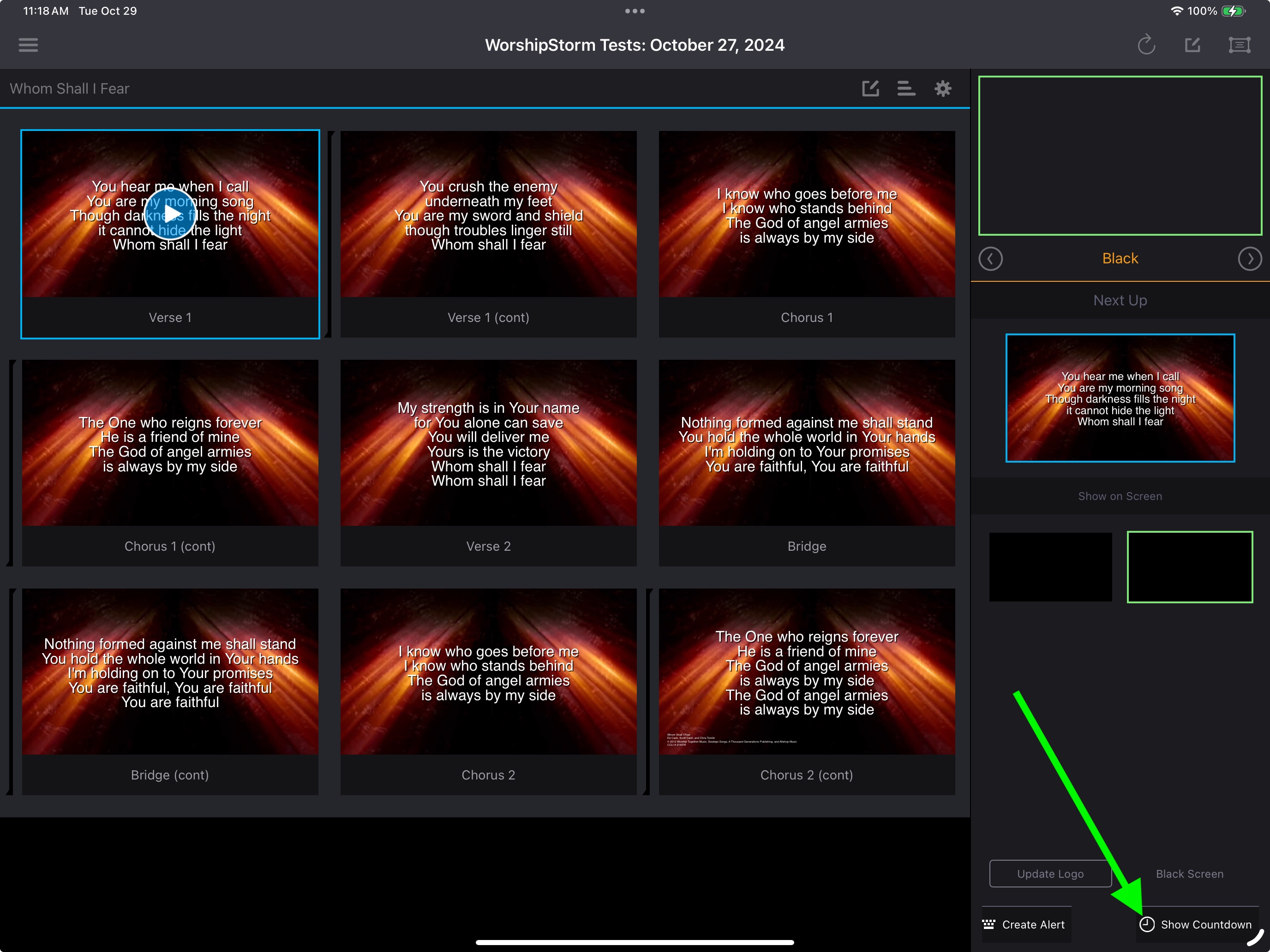Image resolution: width=1270 pixels, height=952 pixels.
Task: Show the Countdown timer
Action: (1197, 924)
